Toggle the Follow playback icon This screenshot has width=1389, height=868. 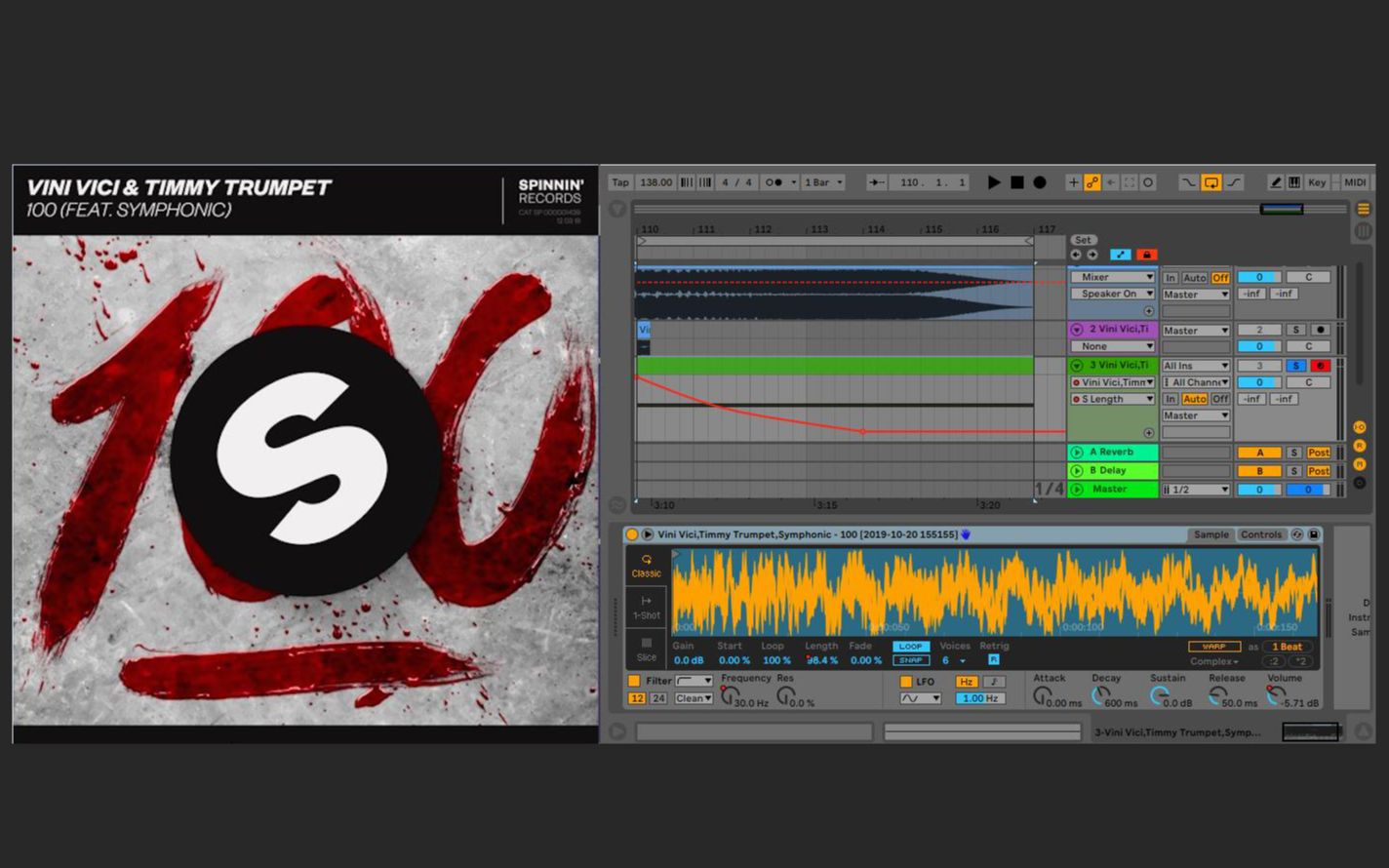pyautogui.click(x=877, y=182)
